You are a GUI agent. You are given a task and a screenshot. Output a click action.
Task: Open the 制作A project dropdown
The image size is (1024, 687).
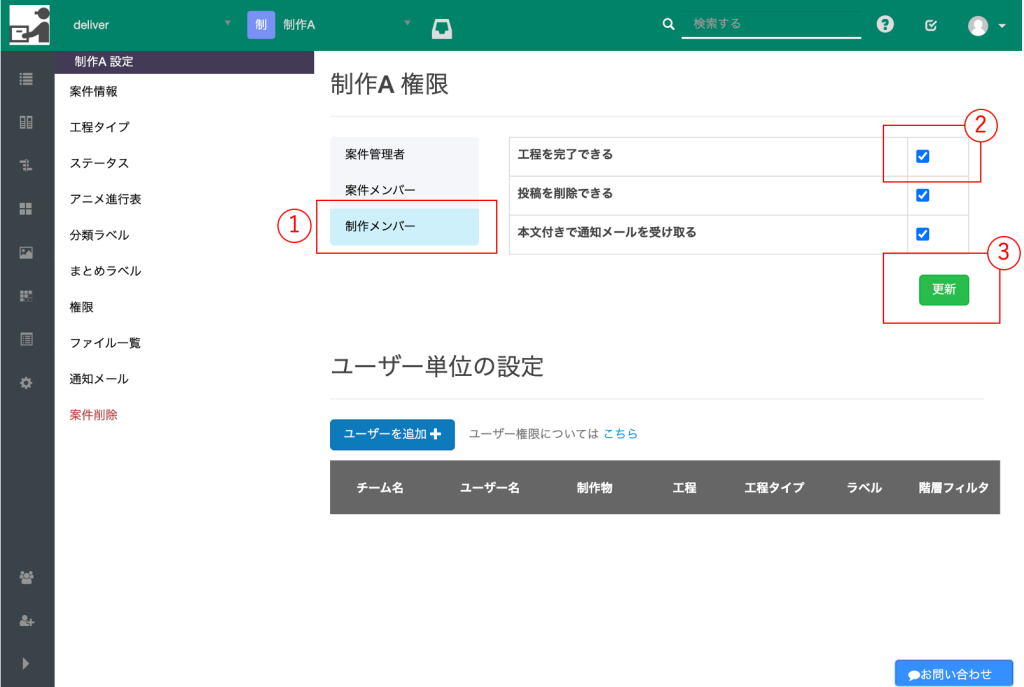pyautogui.click(x=346, y=25)
